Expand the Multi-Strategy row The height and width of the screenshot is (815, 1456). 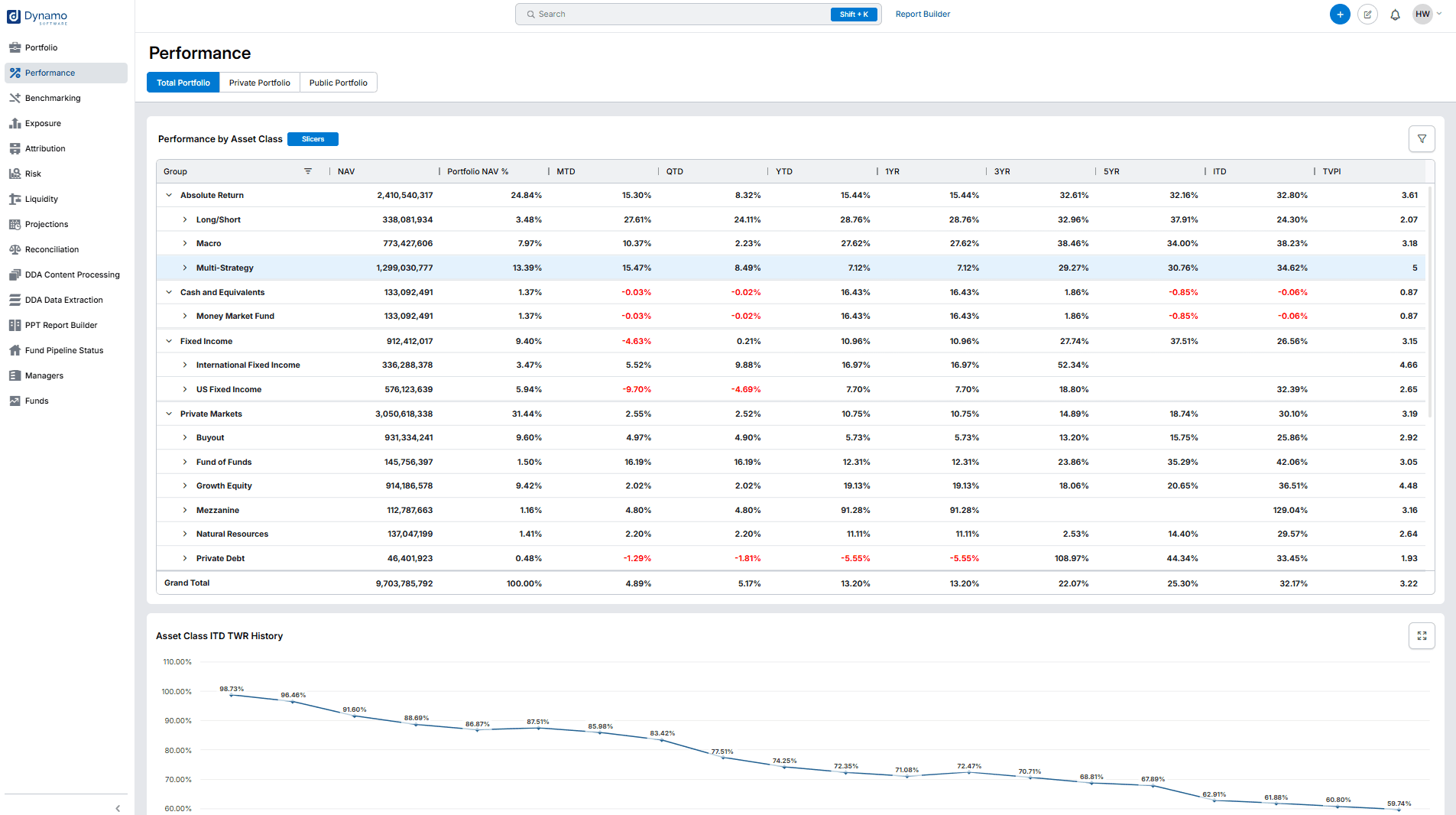[x=185, y=268]
